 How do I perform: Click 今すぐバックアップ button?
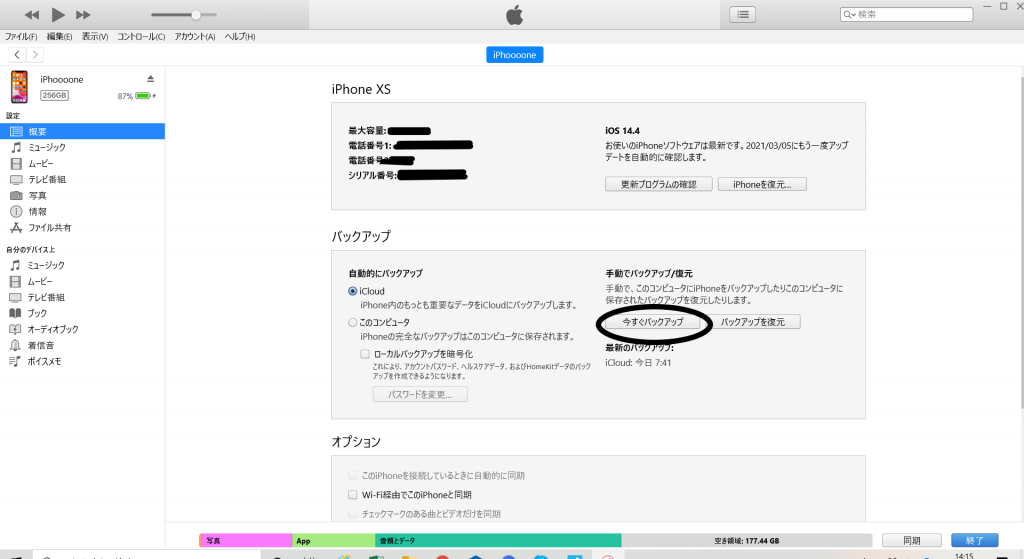[652, 322]
